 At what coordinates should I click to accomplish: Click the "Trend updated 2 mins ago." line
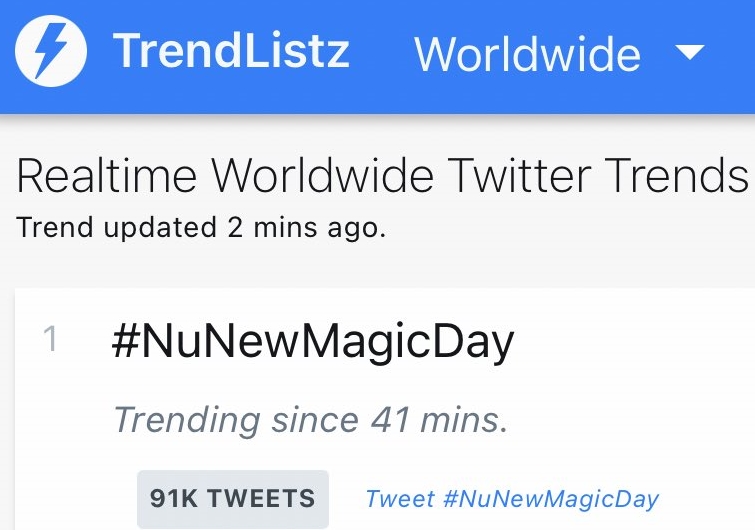pos(200,227)
